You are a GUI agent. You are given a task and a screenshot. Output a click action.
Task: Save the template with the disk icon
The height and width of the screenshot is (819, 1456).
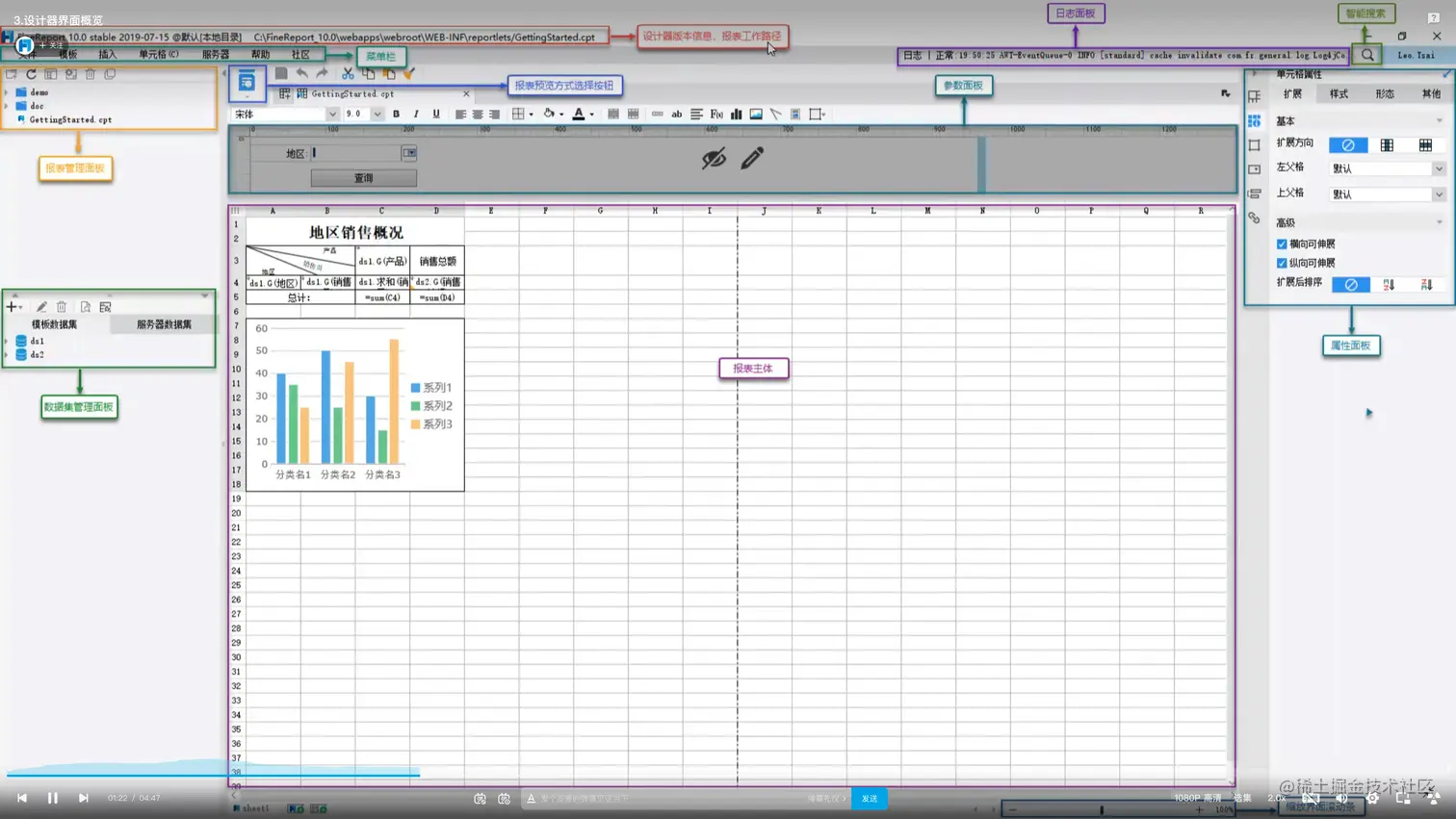click(x=281, y=73)
